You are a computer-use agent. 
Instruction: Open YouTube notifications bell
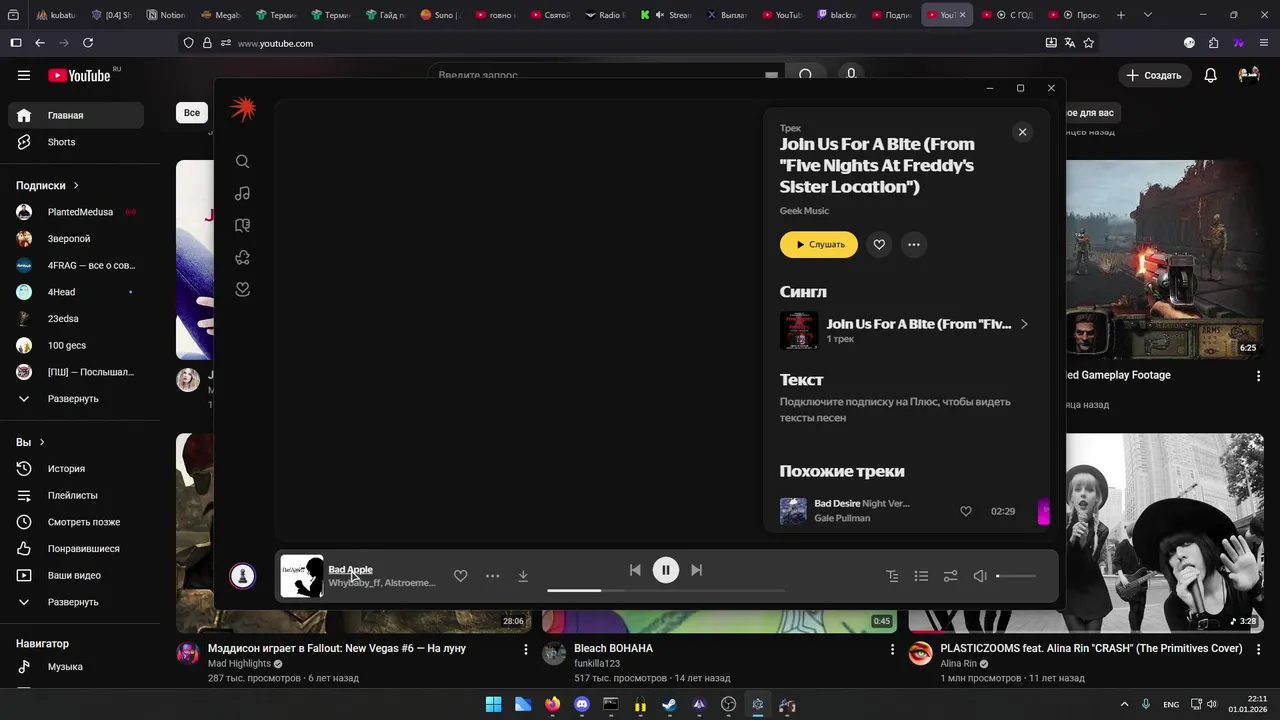click(x=1211, y=75)
